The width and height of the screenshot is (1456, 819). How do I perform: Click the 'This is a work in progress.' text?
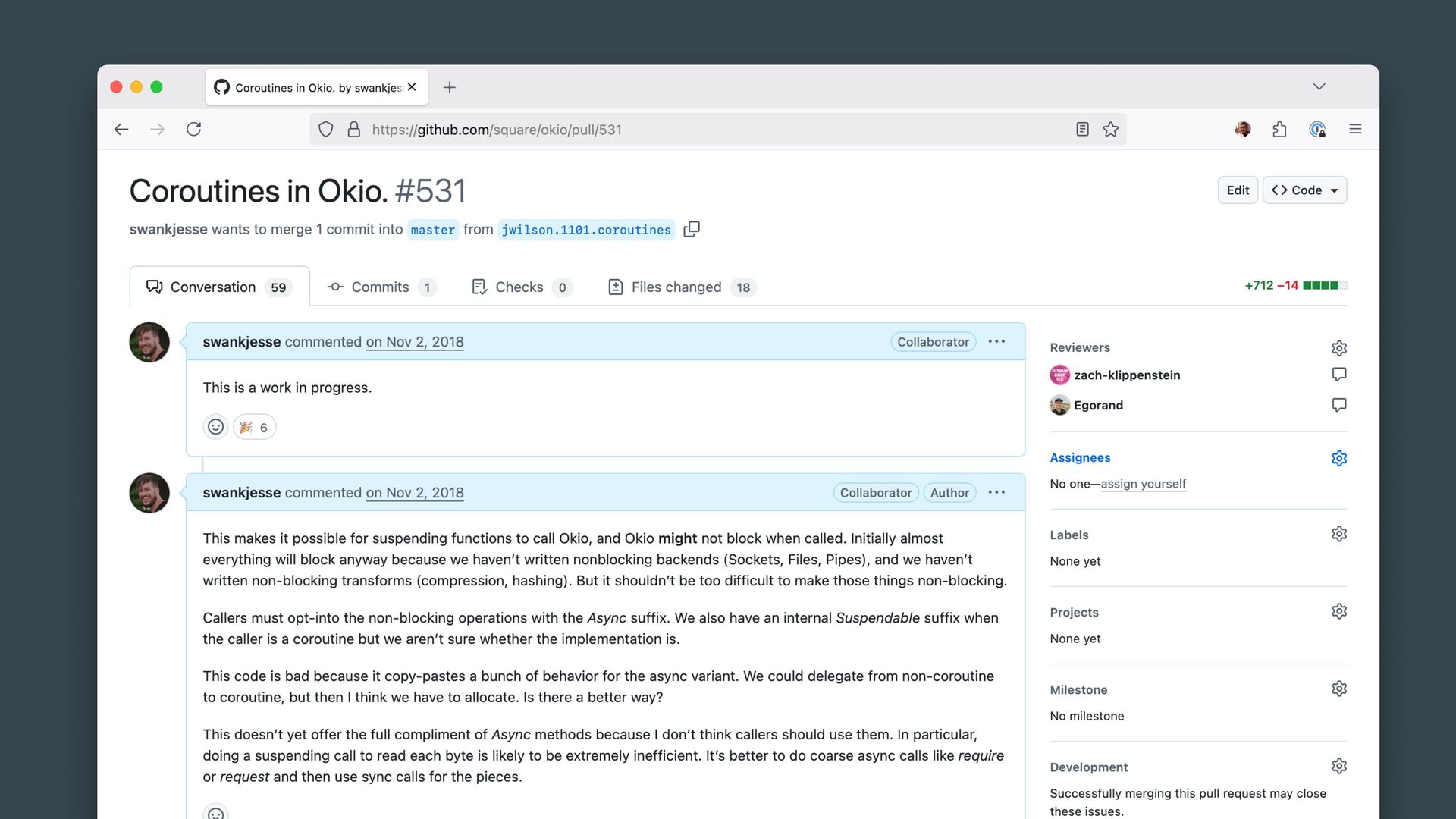coord(287,388)
